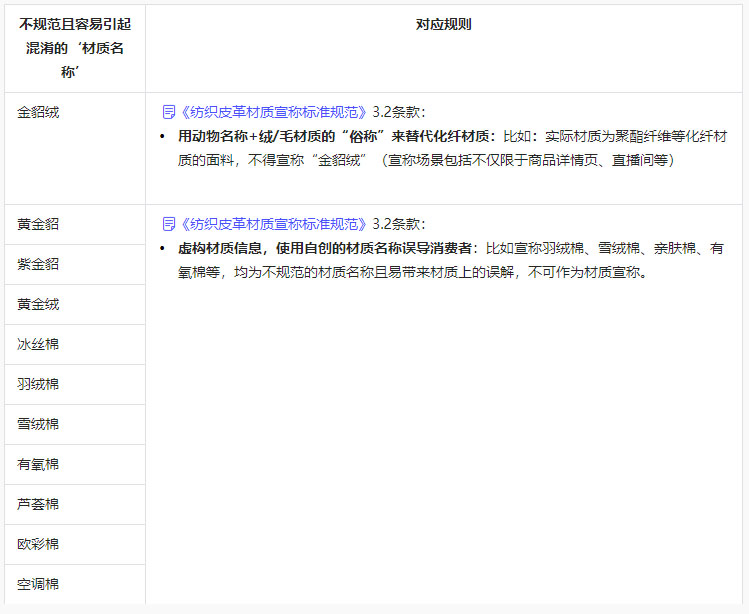
Task: Select the 有氧棉 cell in the left column
Action: click(38, 464)
